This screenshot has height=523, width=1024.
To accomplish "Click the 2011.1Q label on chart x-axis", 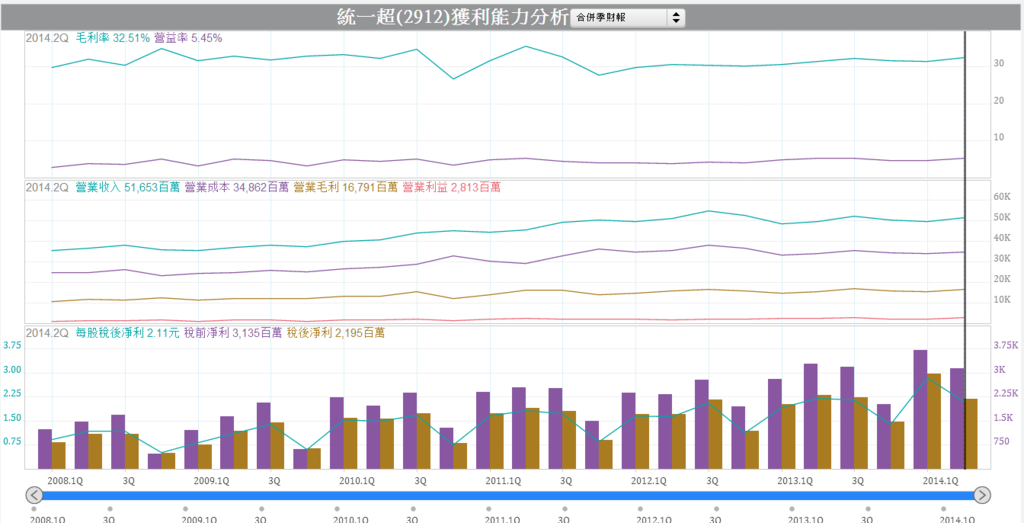I will coord(502,480).
